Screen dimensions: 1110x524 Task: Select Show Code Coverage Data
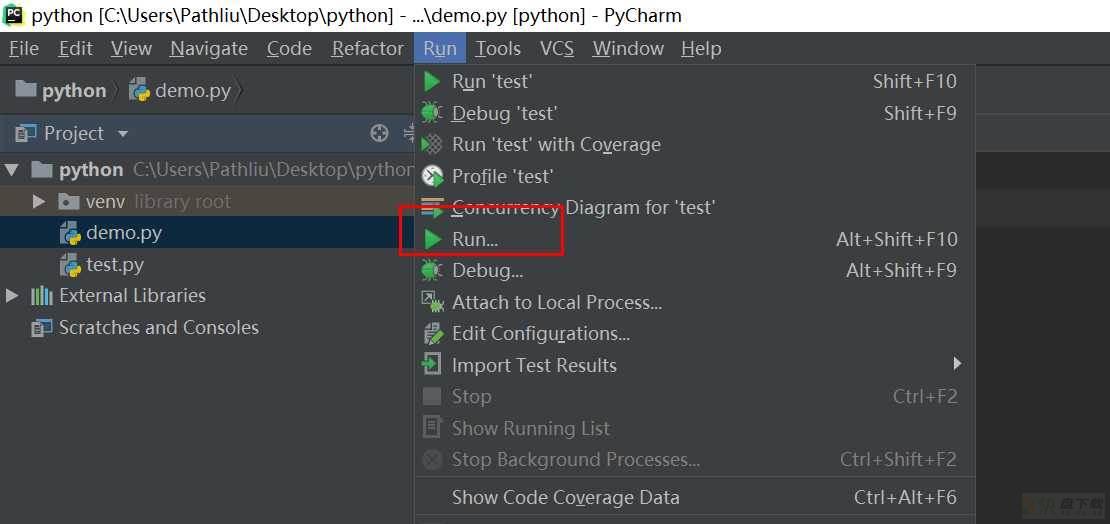(694, 498)
